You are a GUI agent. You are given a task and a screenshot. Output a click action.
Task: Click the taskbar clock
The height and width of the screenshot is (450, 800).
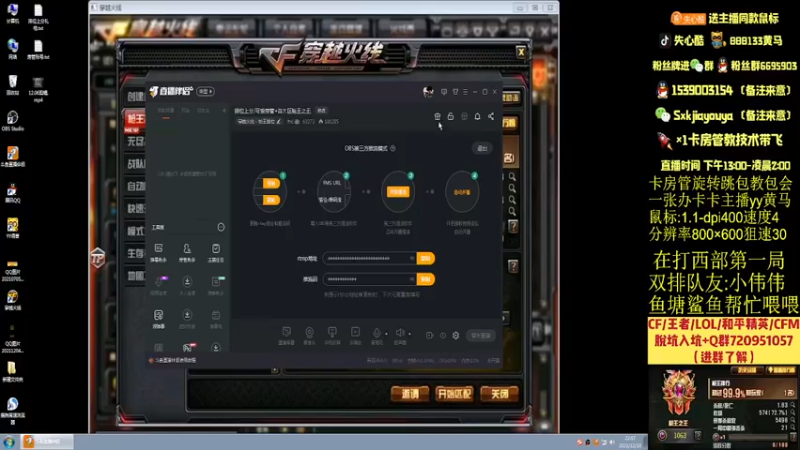631,442
